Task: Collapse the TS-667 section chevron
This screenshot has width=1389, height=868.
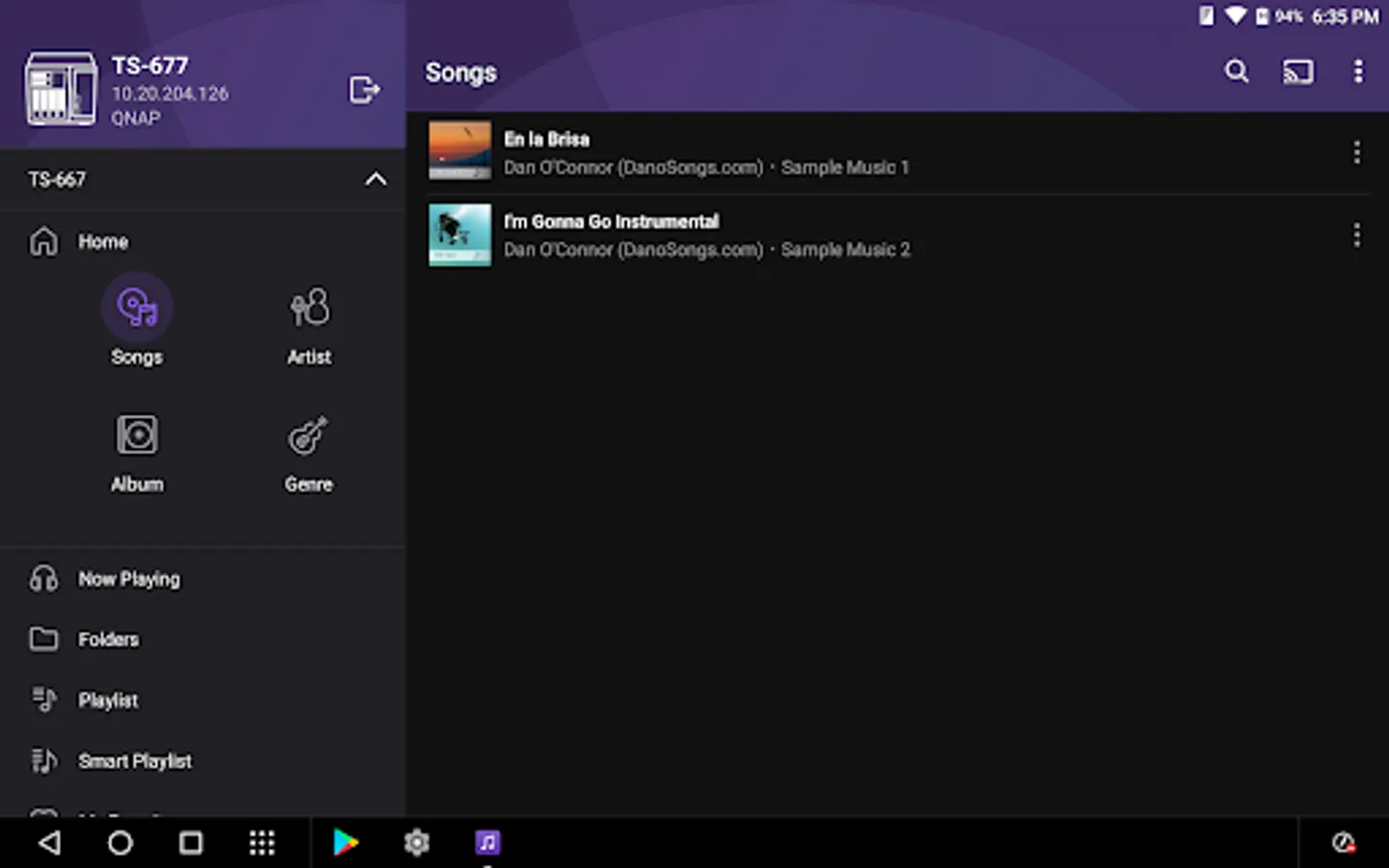Action: [375, 179]
